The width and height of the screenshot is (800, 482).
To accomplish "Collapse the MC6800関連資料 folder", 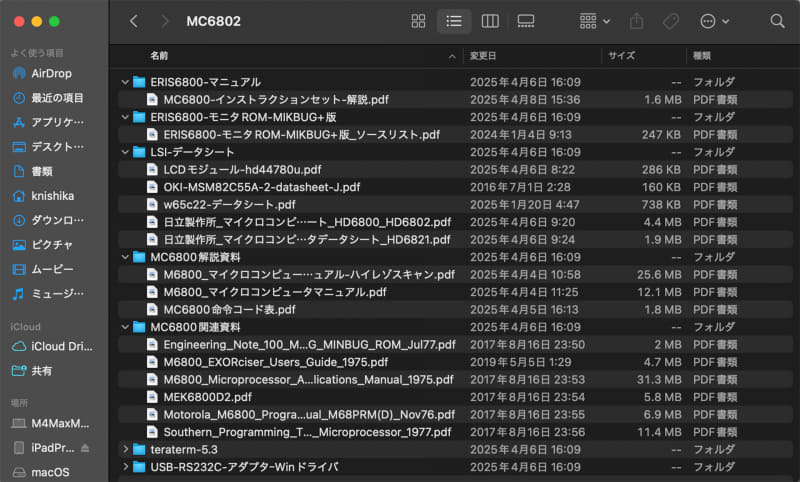I will (125, 327).
